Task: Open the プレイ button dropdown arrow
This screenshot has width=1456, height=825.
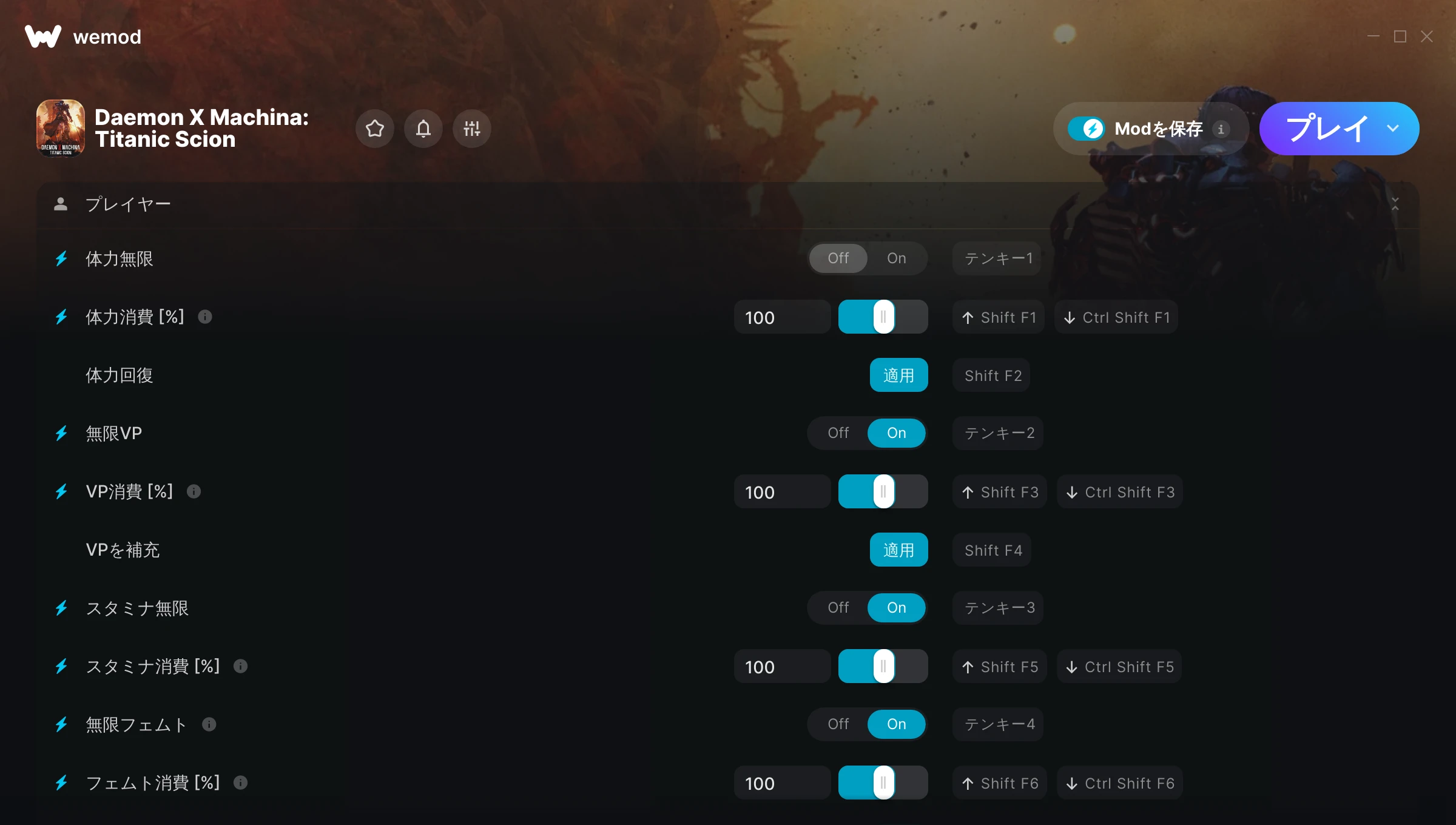Action: (1393, 129)
